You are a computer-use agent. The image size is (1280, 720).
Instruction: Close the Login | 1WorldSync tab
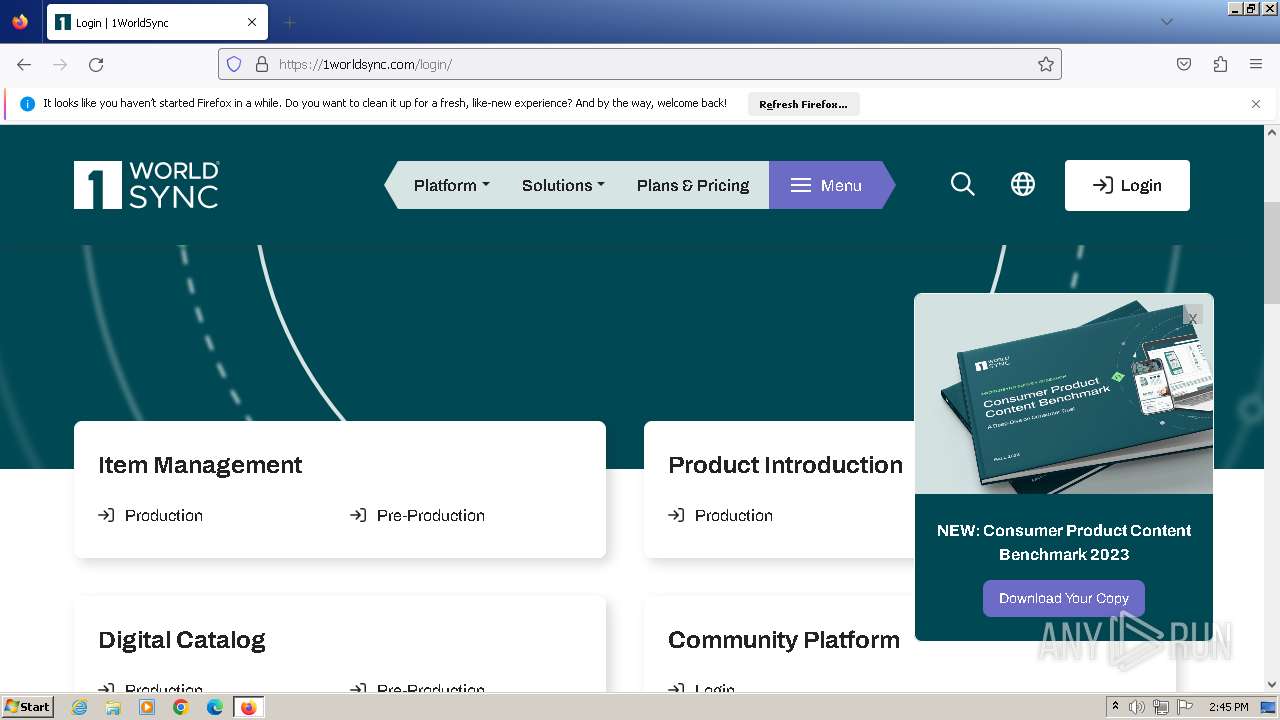[252, 22]
